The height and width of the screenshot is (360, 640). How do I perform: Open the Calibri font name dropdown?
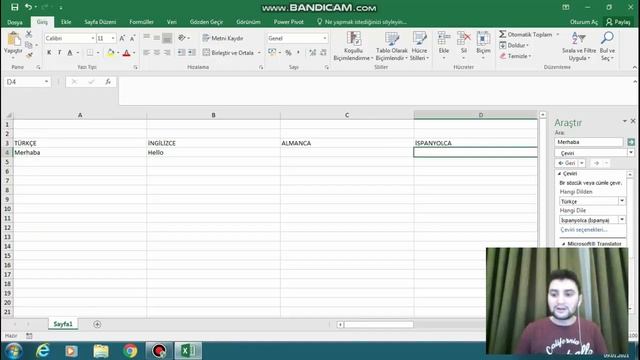pos(93,38)
